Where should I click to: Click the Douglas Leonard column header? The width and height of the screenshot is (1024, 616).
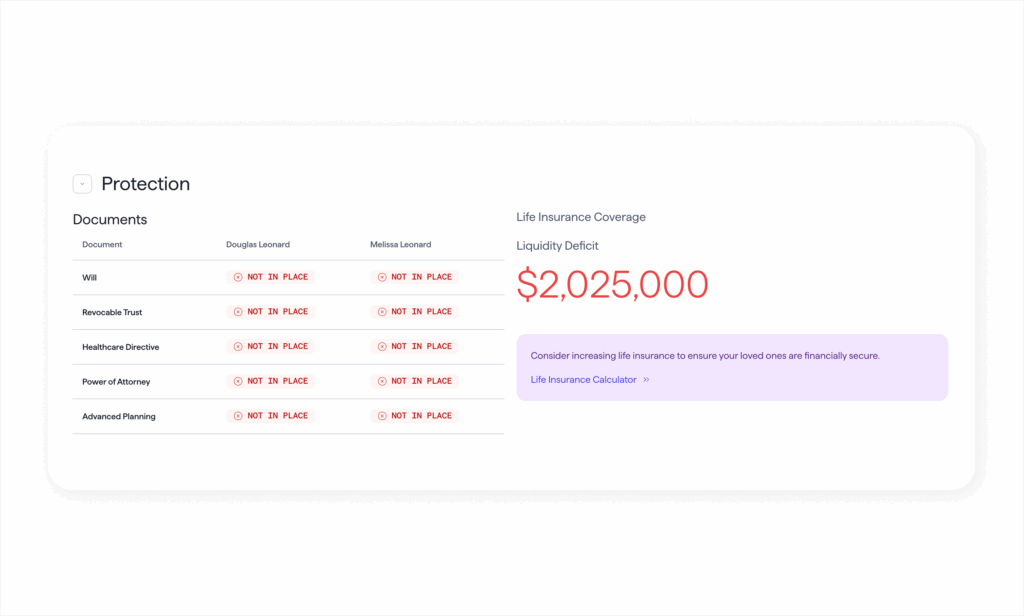(258, 245)
